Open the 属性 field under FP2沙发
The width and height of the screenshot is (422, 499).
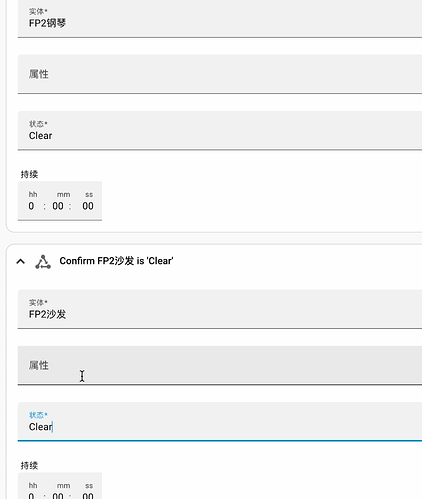(x=220, y=365)
